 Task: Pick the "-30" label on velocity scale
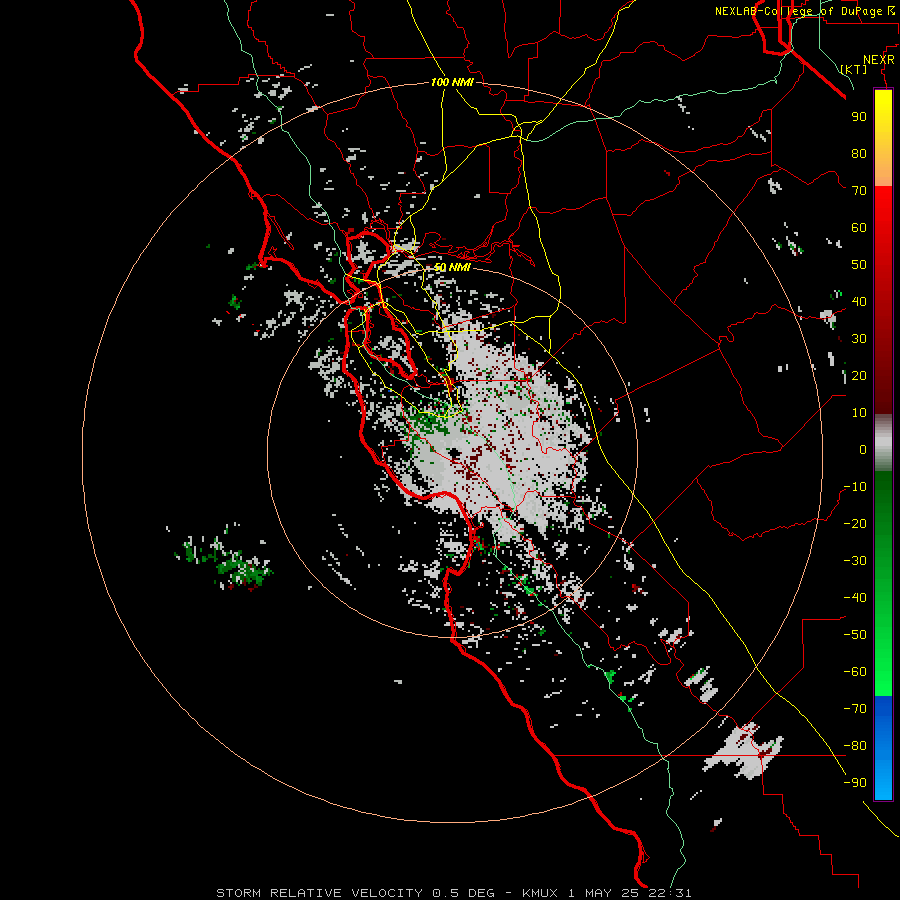855,561
